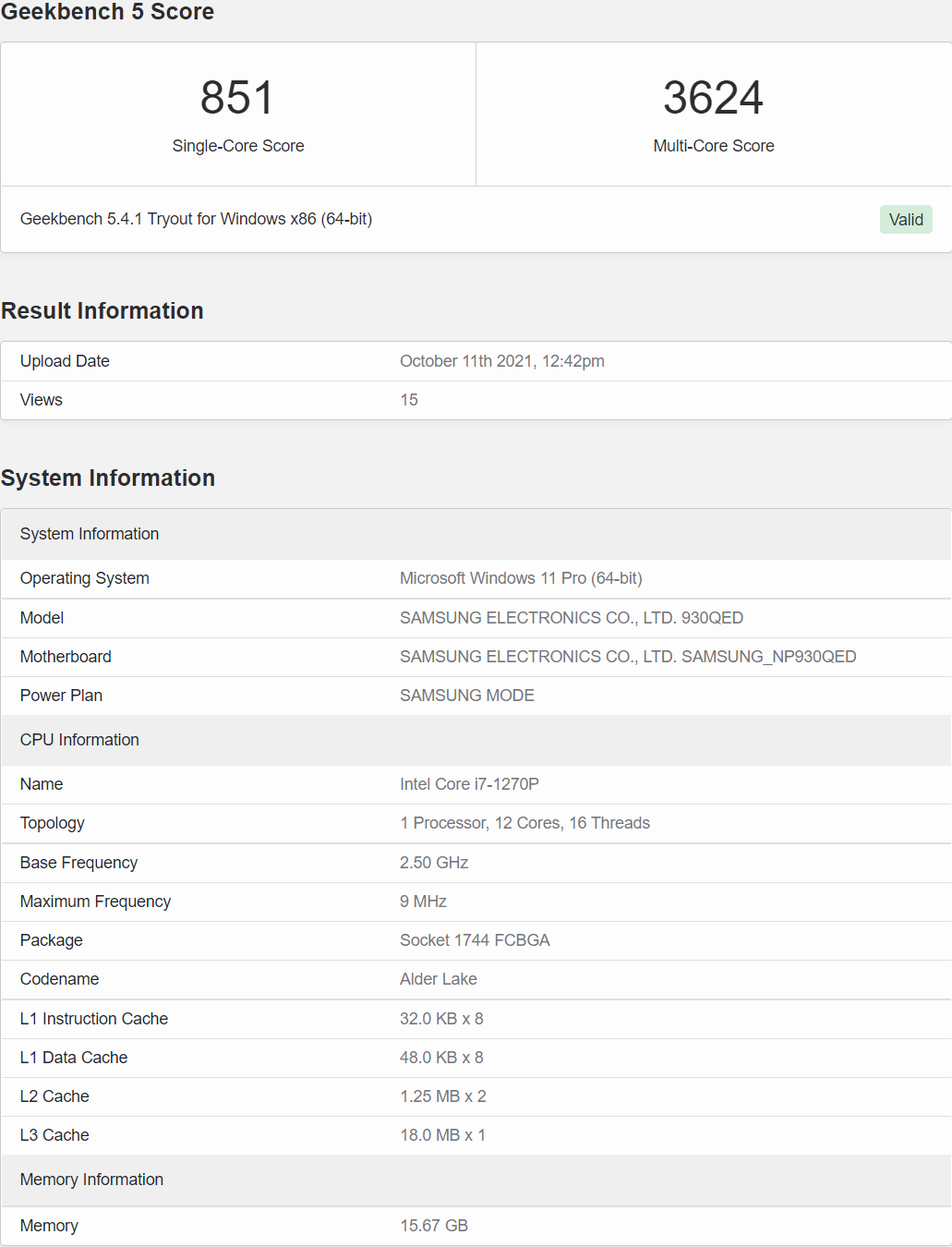Click the Single-Core Score label
This screenshot has width=952, height=1247.
(238, 146)
